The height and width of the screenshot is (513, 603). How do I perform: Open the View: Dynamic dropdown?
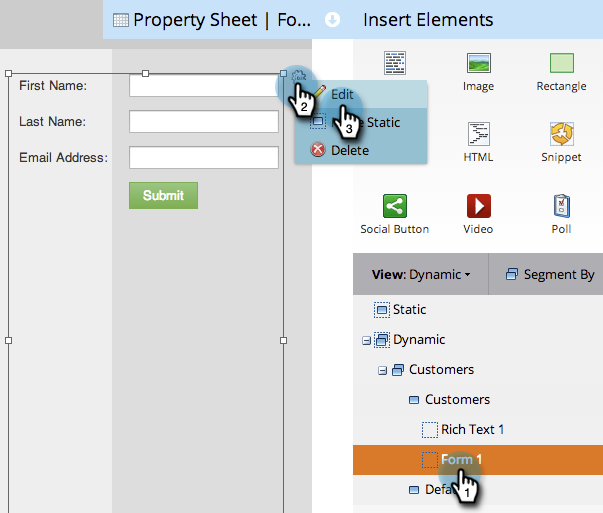tap(420, 274)
